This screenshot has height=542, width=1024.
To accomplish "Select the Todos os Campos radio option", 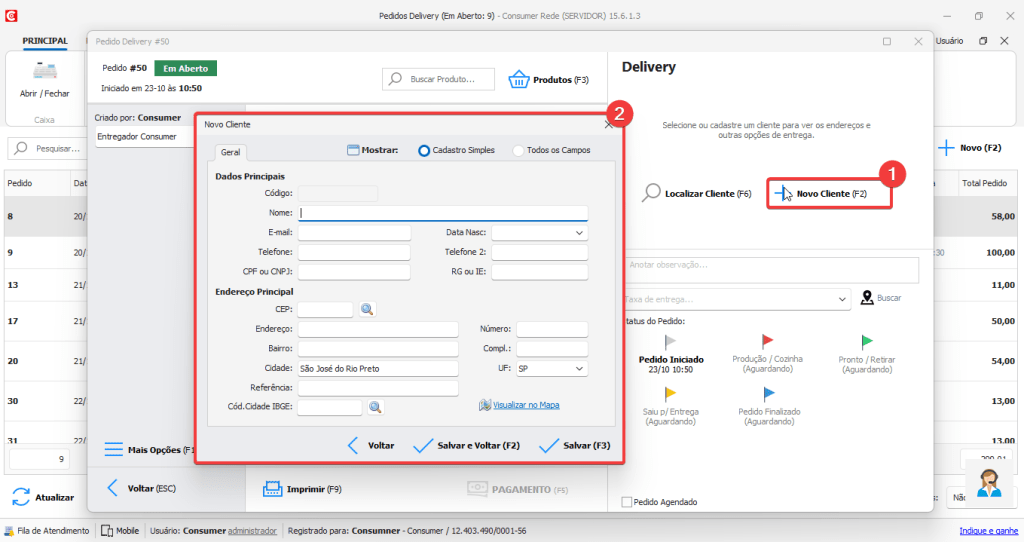I will (x=518, y=150).
